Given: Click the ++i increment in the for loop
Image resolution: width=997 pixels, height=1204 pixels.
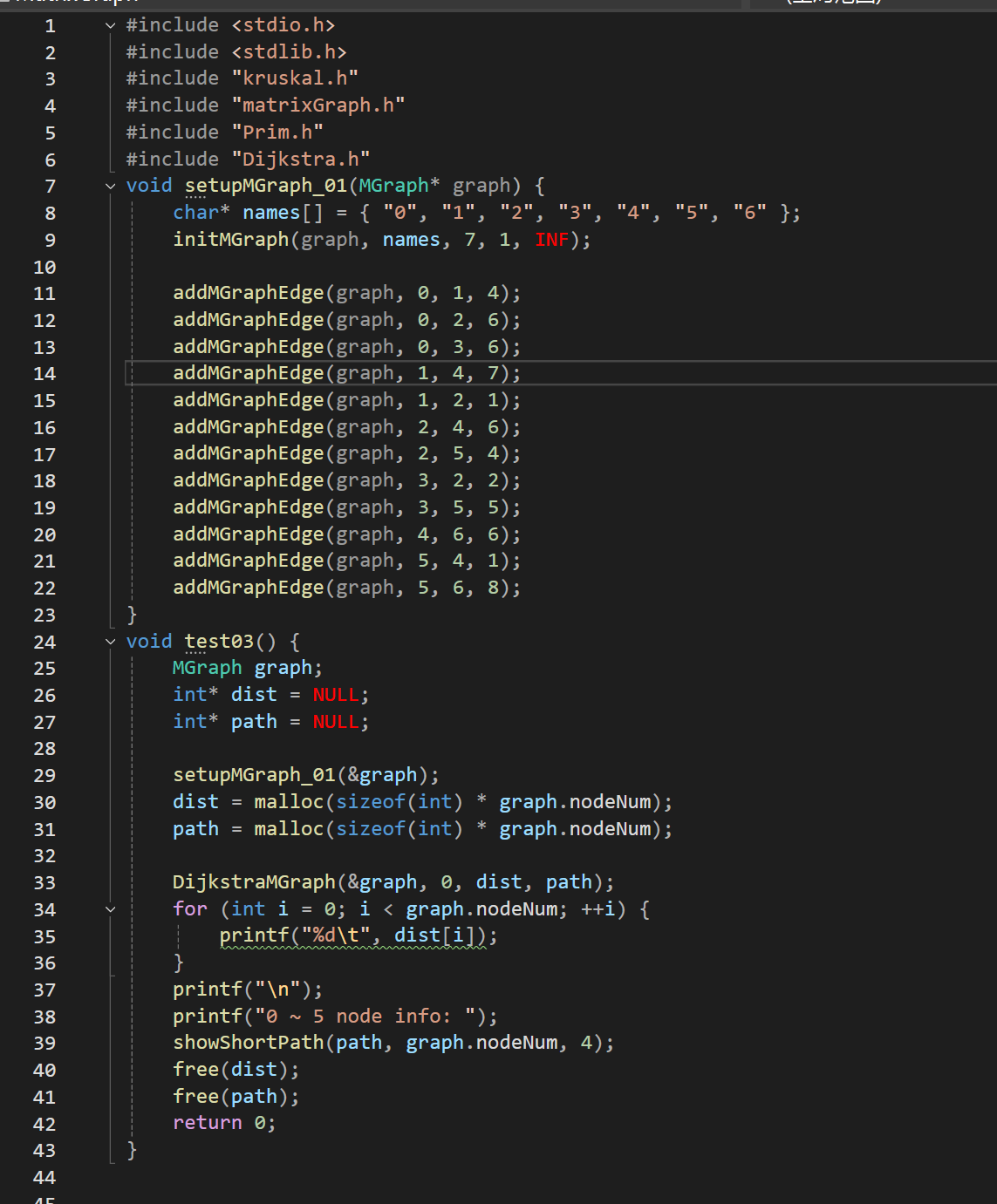Looking at the screenshot, I should coord(598,909).
